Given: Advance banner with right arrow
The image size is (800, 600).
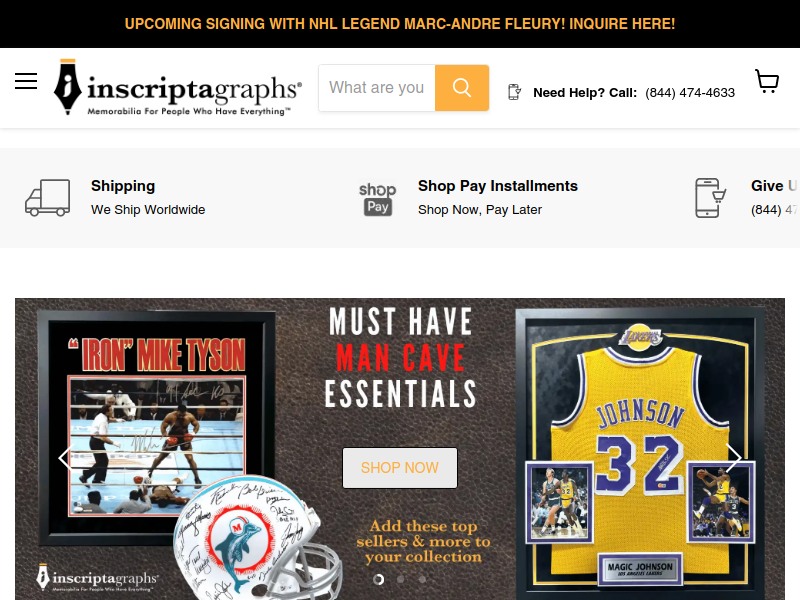Looking at the screenshot, I should [x=733, y=458].
